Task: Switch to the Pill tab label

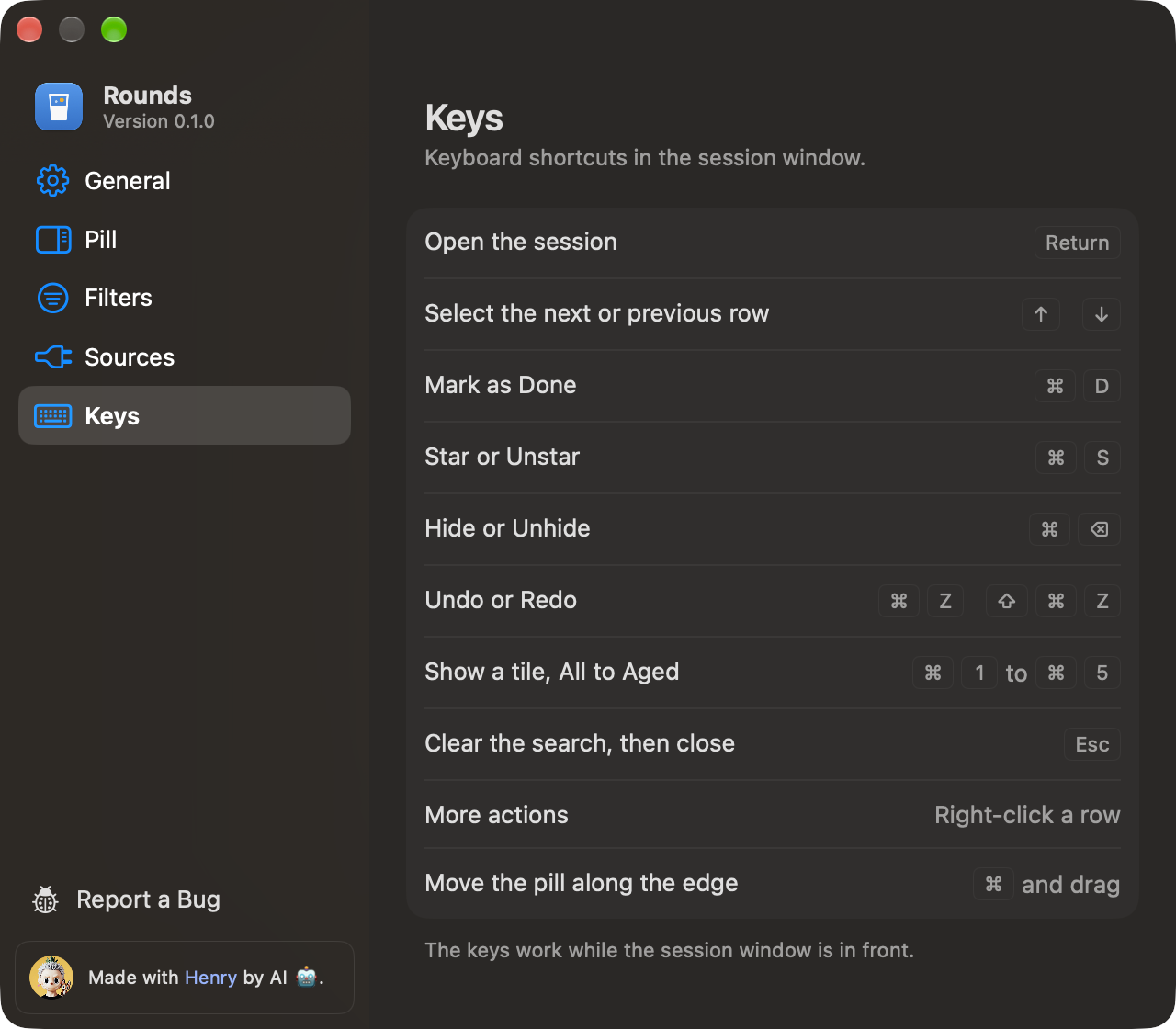Action: (101, 240)
